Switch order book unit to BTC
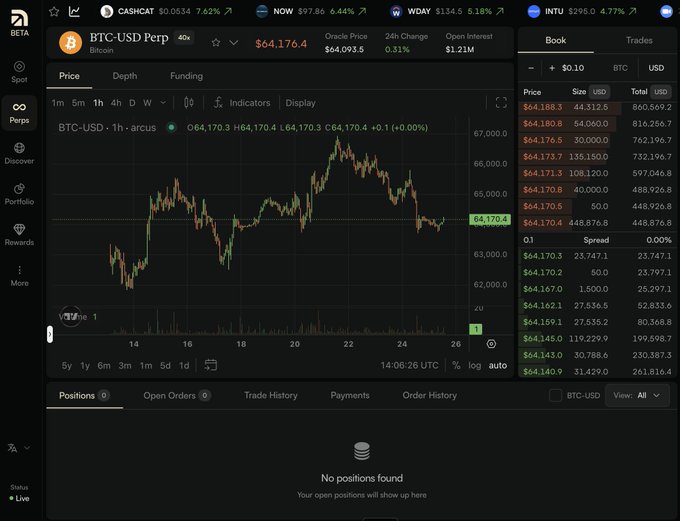The height and width of the screenshot is (521, 680). click(620, 68)
